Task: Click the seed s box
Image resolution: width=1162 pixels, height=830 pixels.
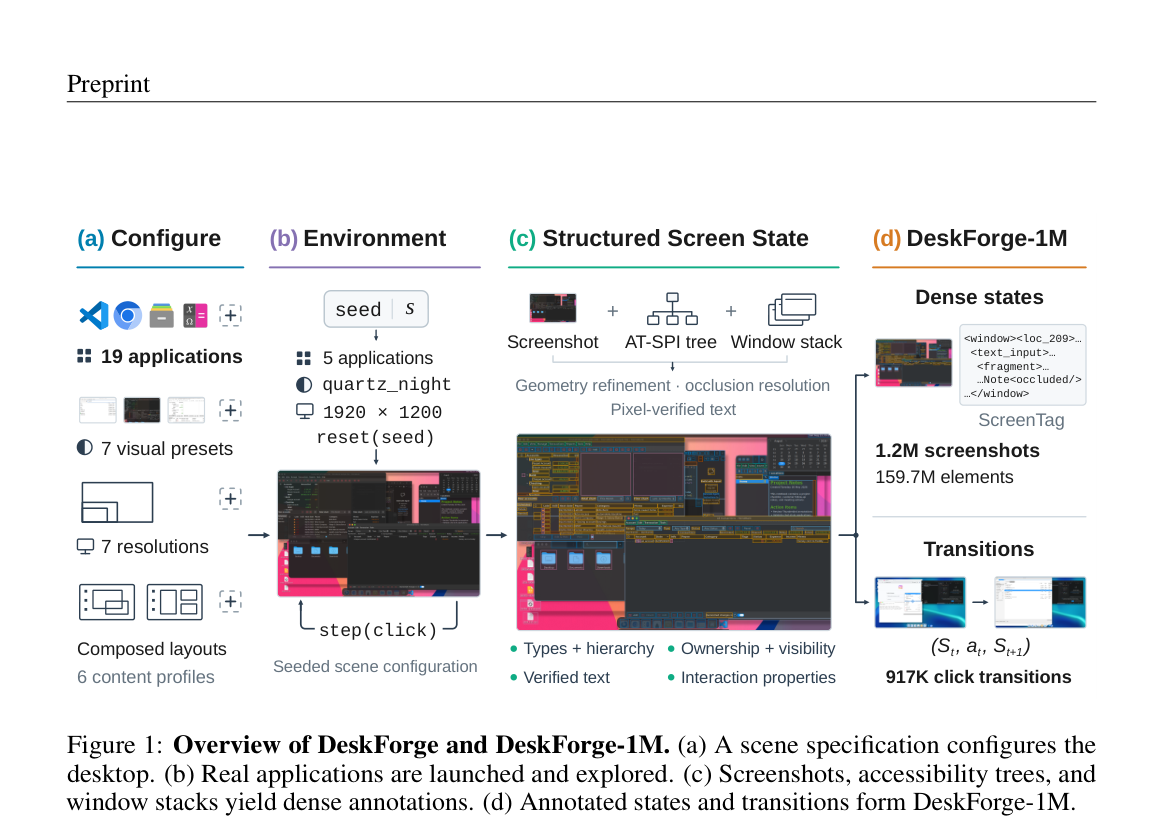Action: pyautogui.click(x=376, y=309)
